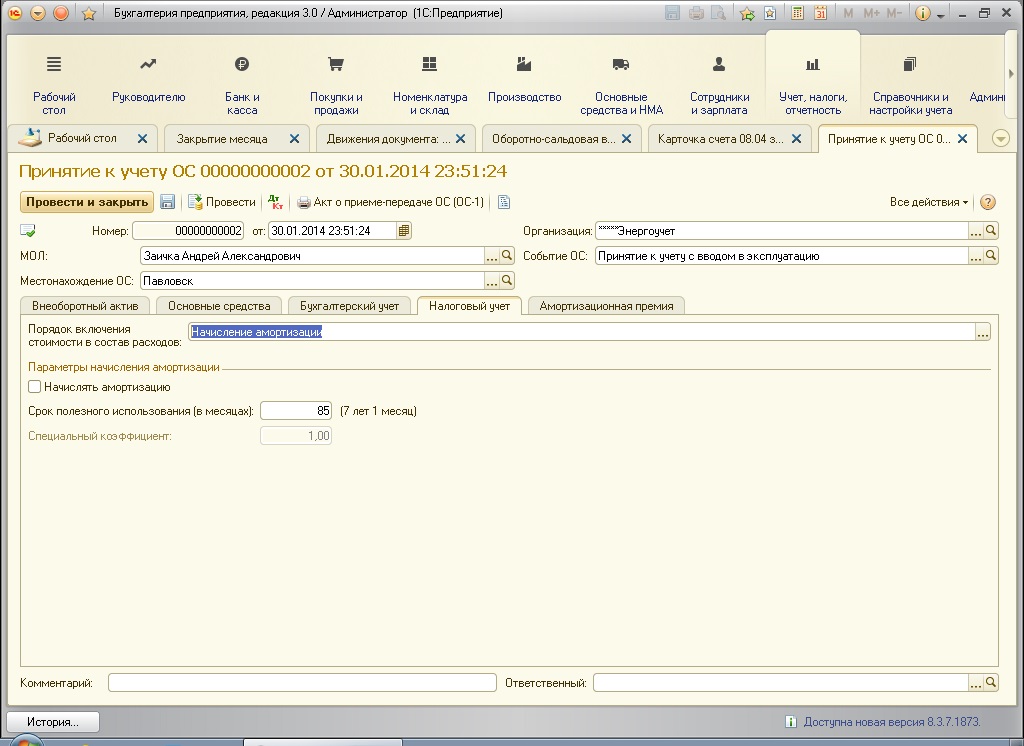
Task: Open calendar picker next to date field
Action: (x=404, y=231)
